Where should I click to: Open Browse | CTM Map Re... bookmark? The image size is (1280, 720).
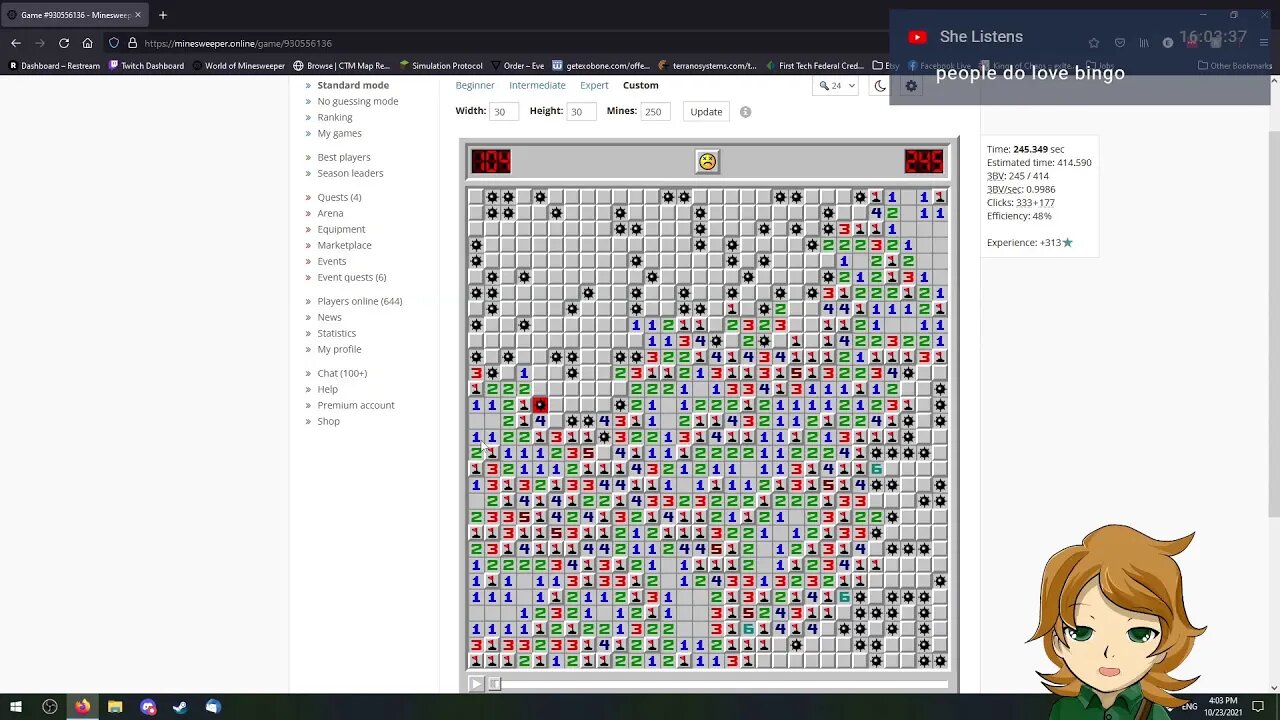pos(341,66)
